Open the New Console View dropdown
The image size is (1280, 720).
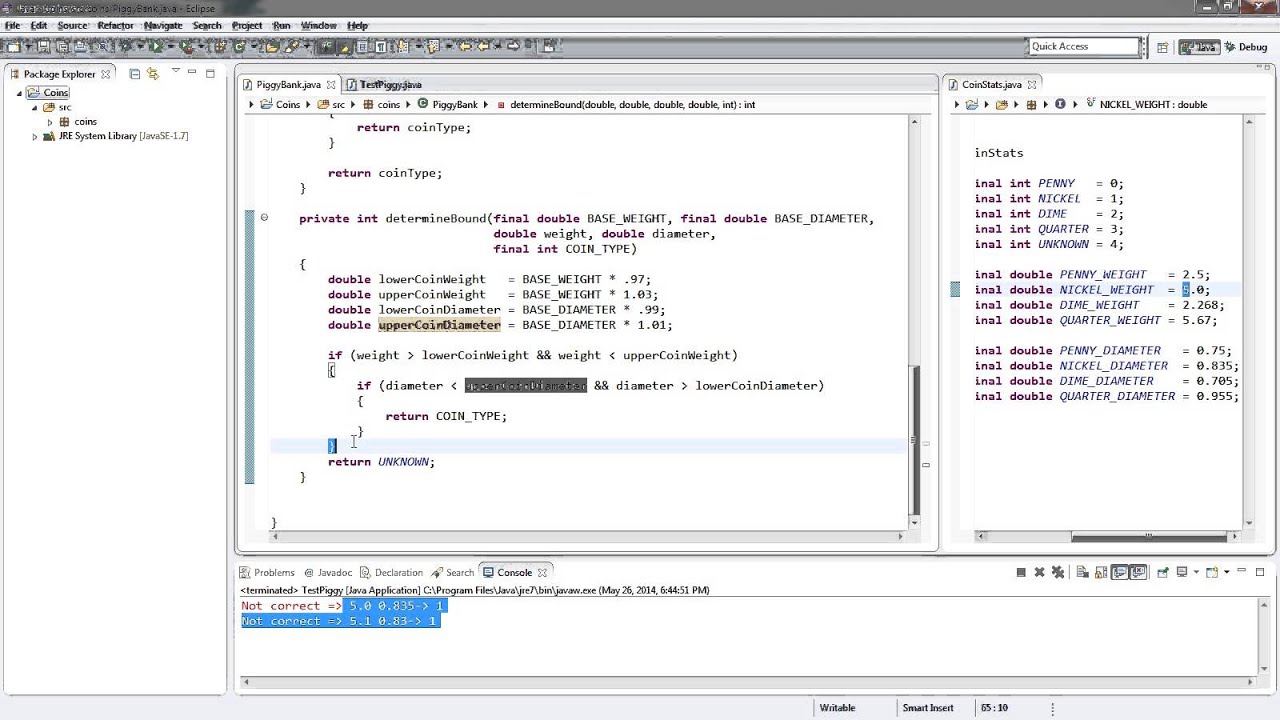pos(1227,572)
